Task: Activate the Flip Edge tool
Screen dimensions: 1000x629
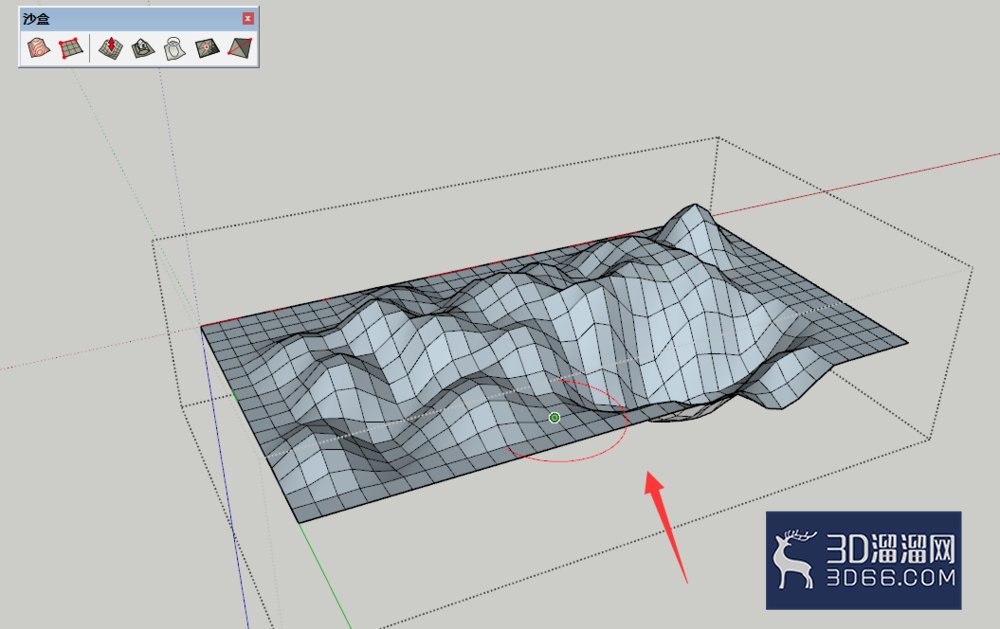Action: tap(240, 48)
